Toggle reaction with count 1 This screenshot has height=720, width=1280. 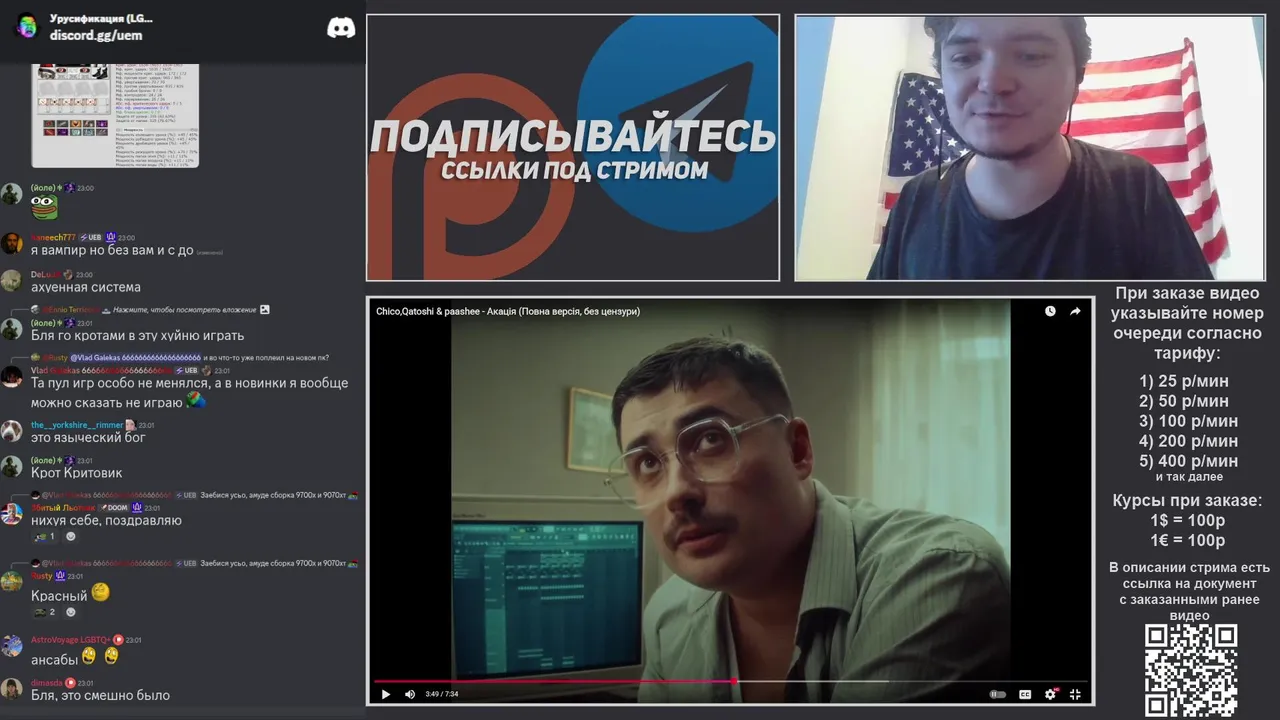point(44,537)
